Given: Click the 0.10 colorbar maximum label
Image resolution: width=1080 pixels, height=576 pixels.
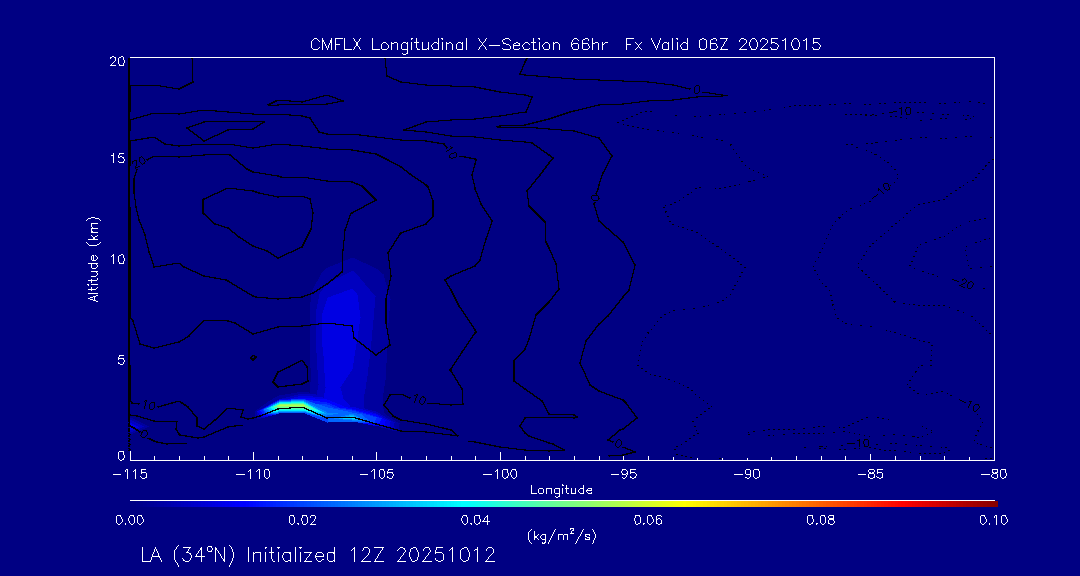Looking at the screenshot, I should [x=993, y=520].
